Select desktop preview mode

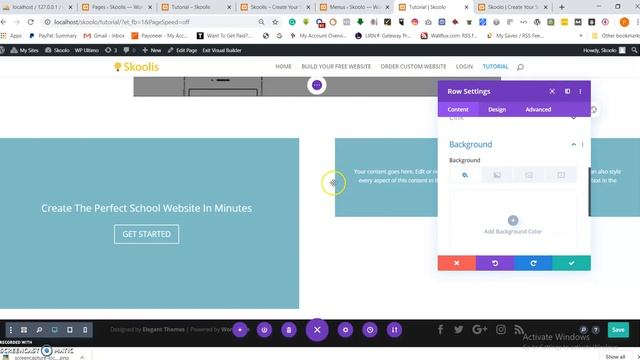coord(54,330)
